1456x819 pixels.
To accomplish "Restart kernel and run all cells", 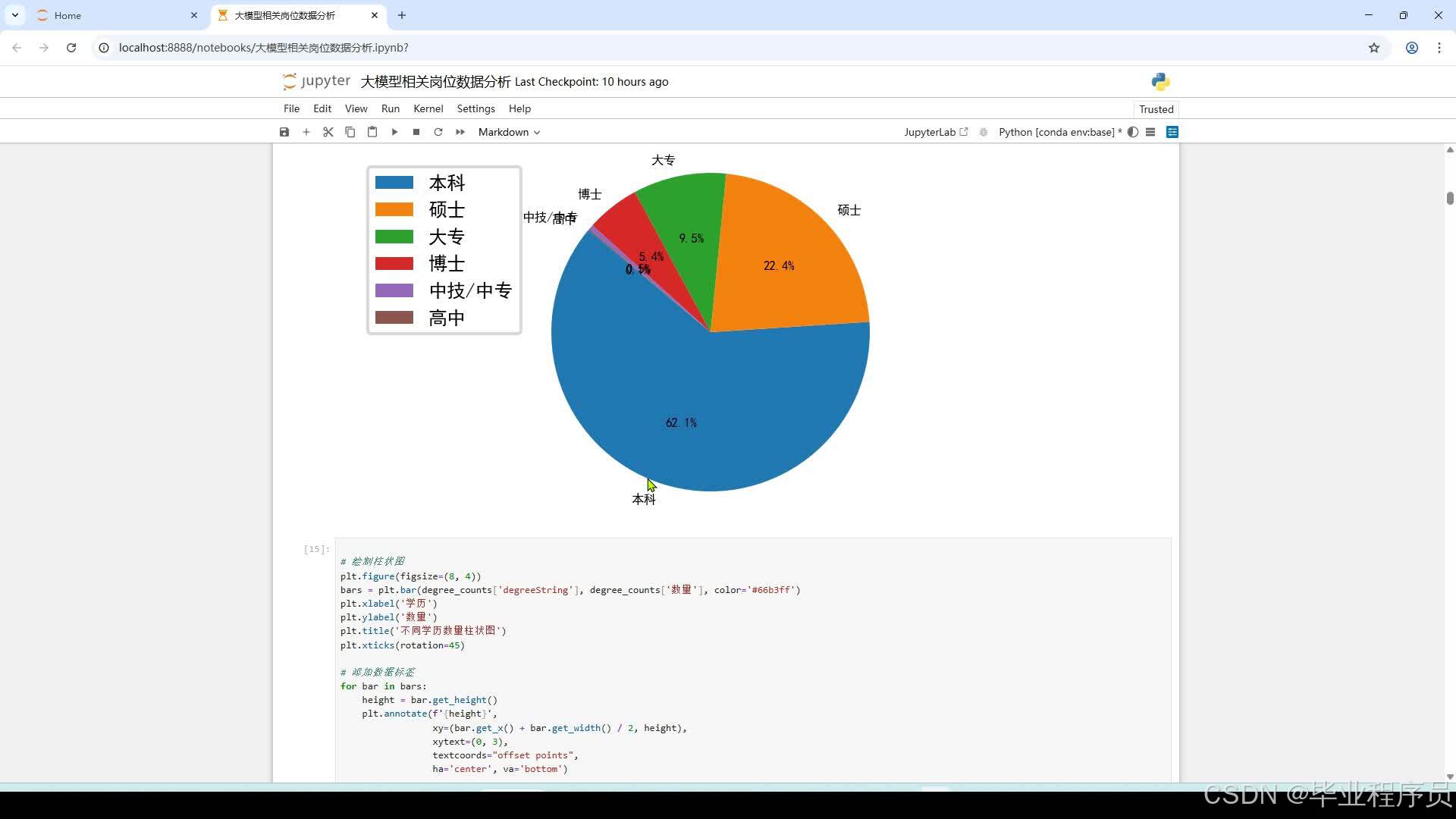I will 460,132.
